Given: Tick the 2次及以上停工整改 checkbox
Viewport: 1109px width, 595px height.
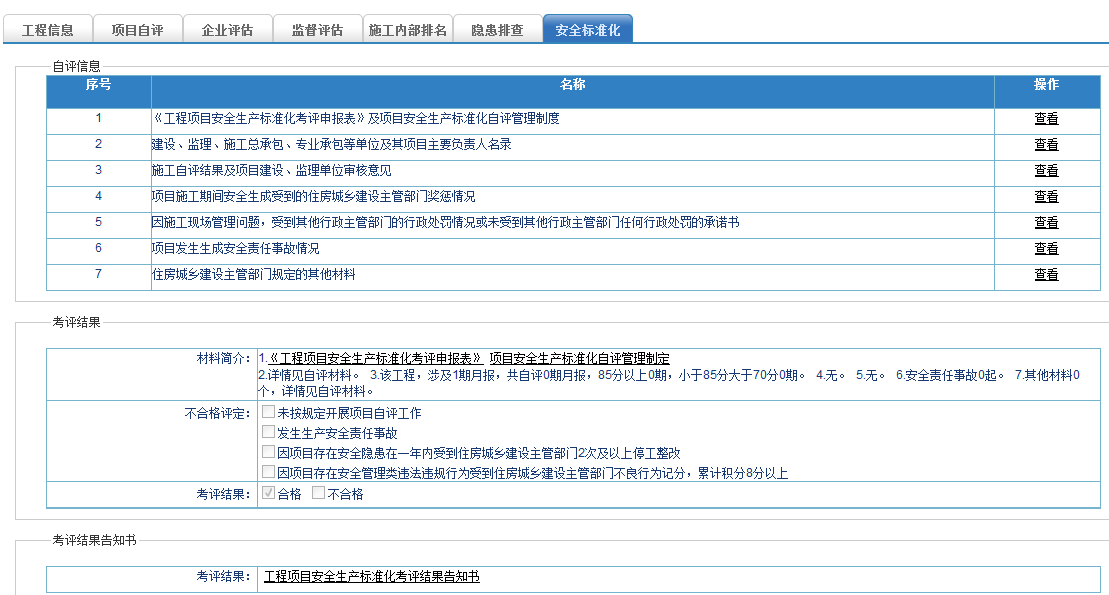Looking at the screenshot, I should point(268,452).
